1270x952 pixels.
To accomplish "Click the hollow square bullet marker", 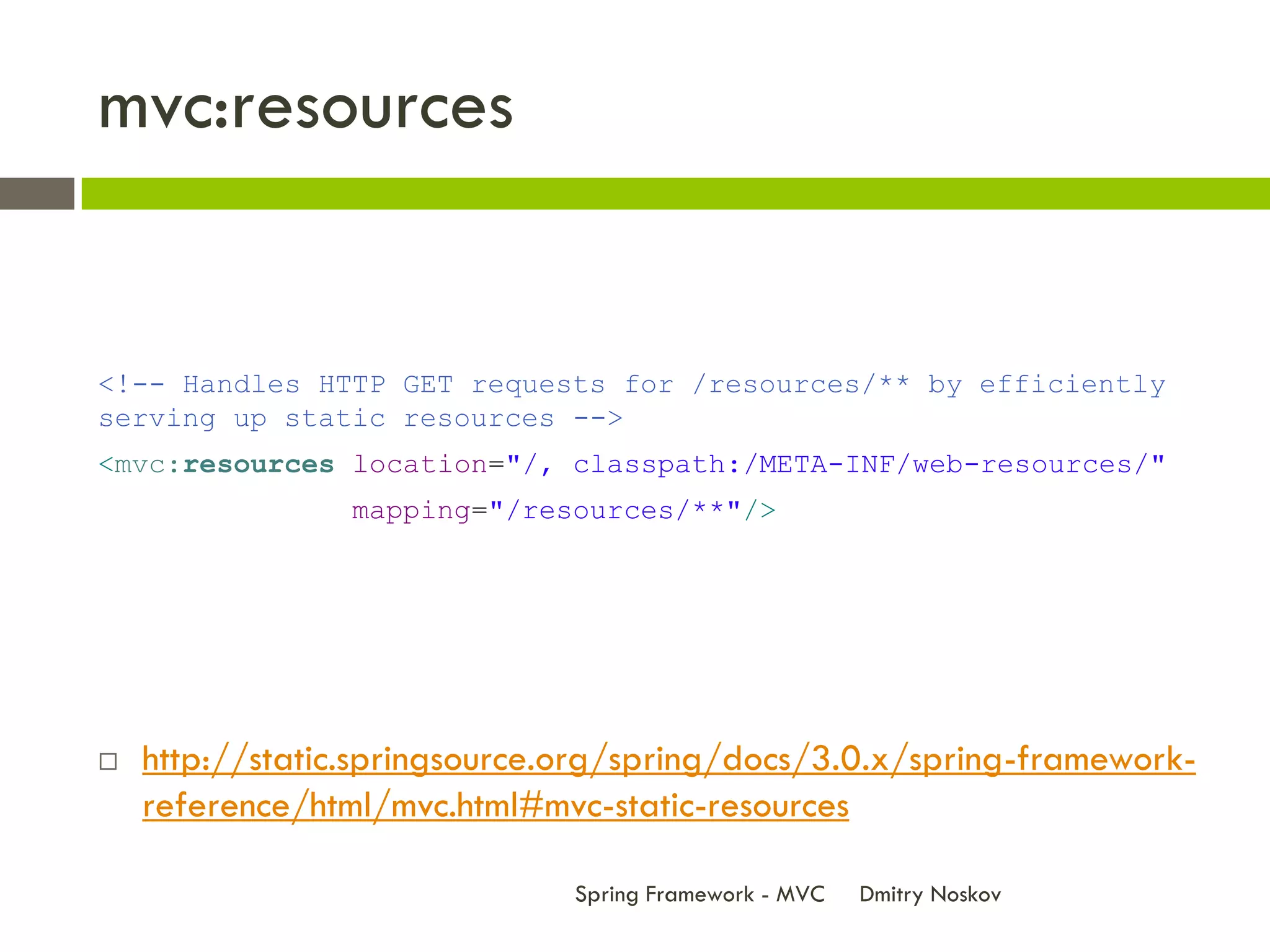I will pos(108,761).
